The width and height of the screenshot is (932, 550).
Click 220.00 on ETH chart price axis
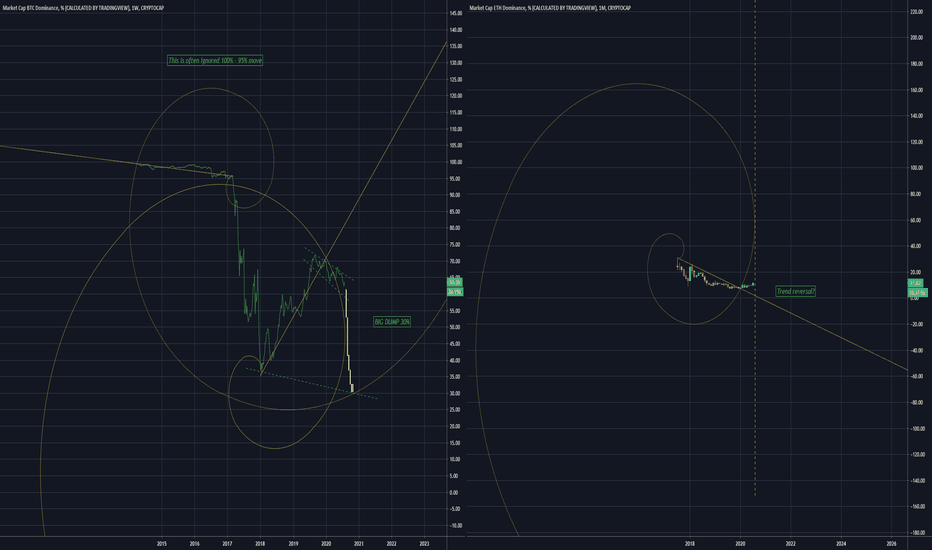point(917,11)
